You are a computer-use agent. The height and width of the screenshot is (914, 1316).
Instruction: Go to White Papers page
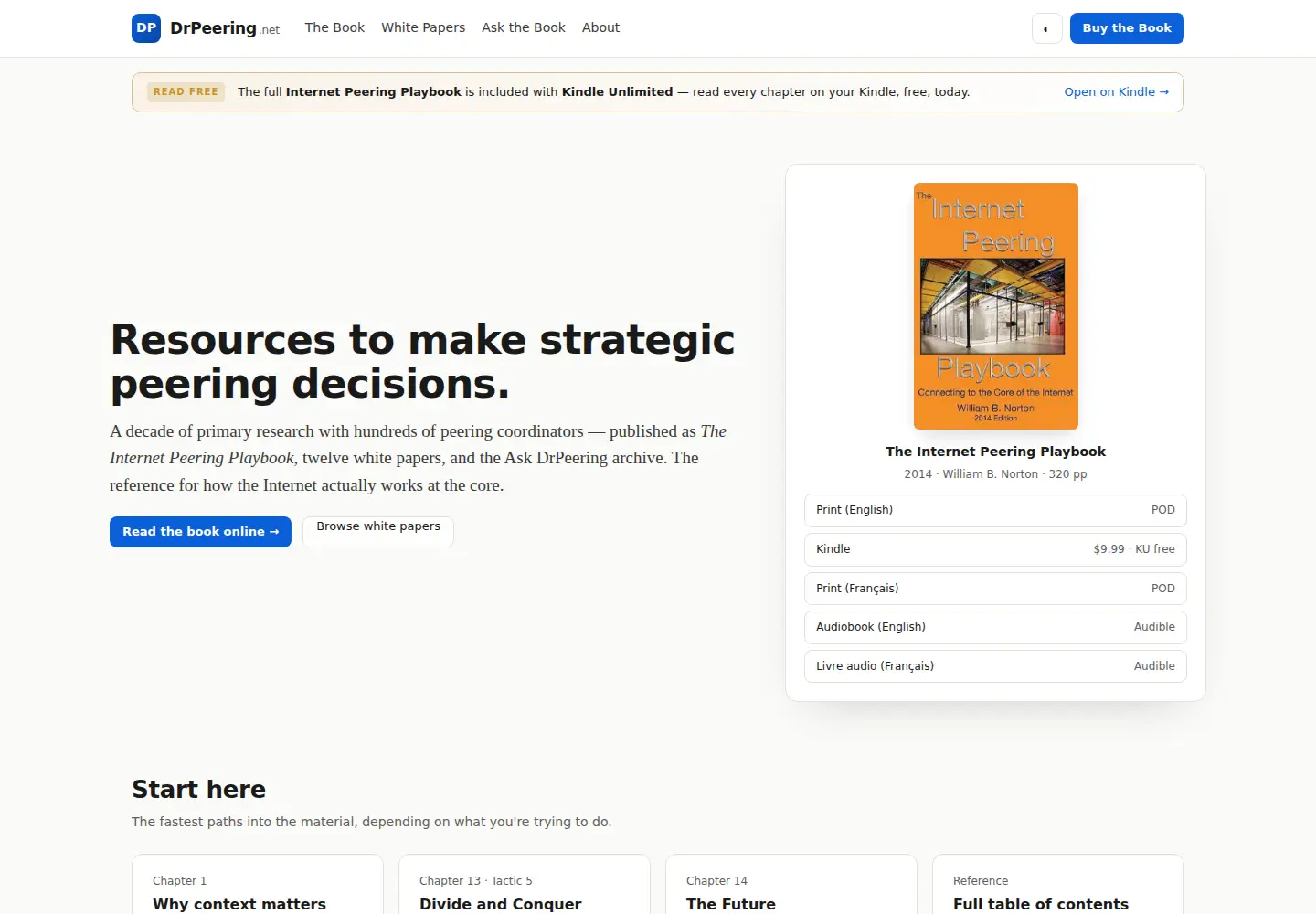click(423, 27)
